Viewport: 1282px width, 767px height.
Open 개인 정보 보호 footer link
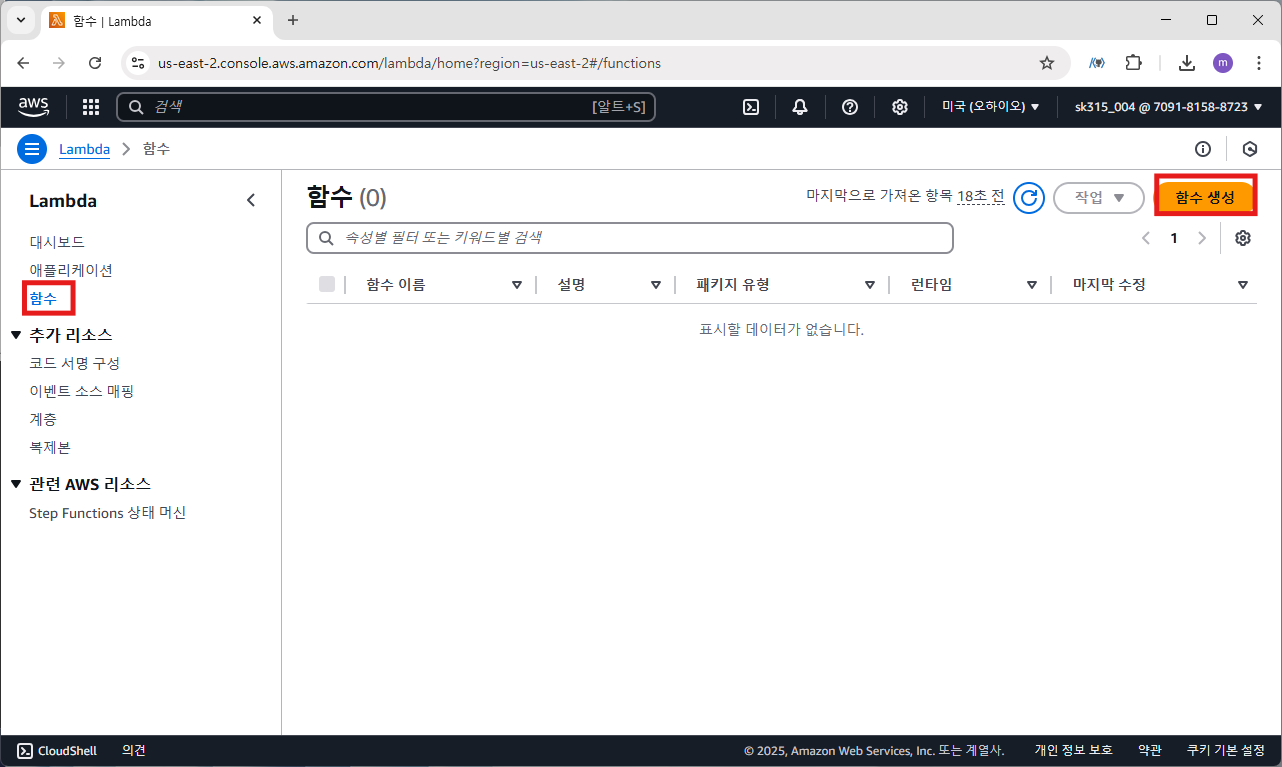[1074, 750]
